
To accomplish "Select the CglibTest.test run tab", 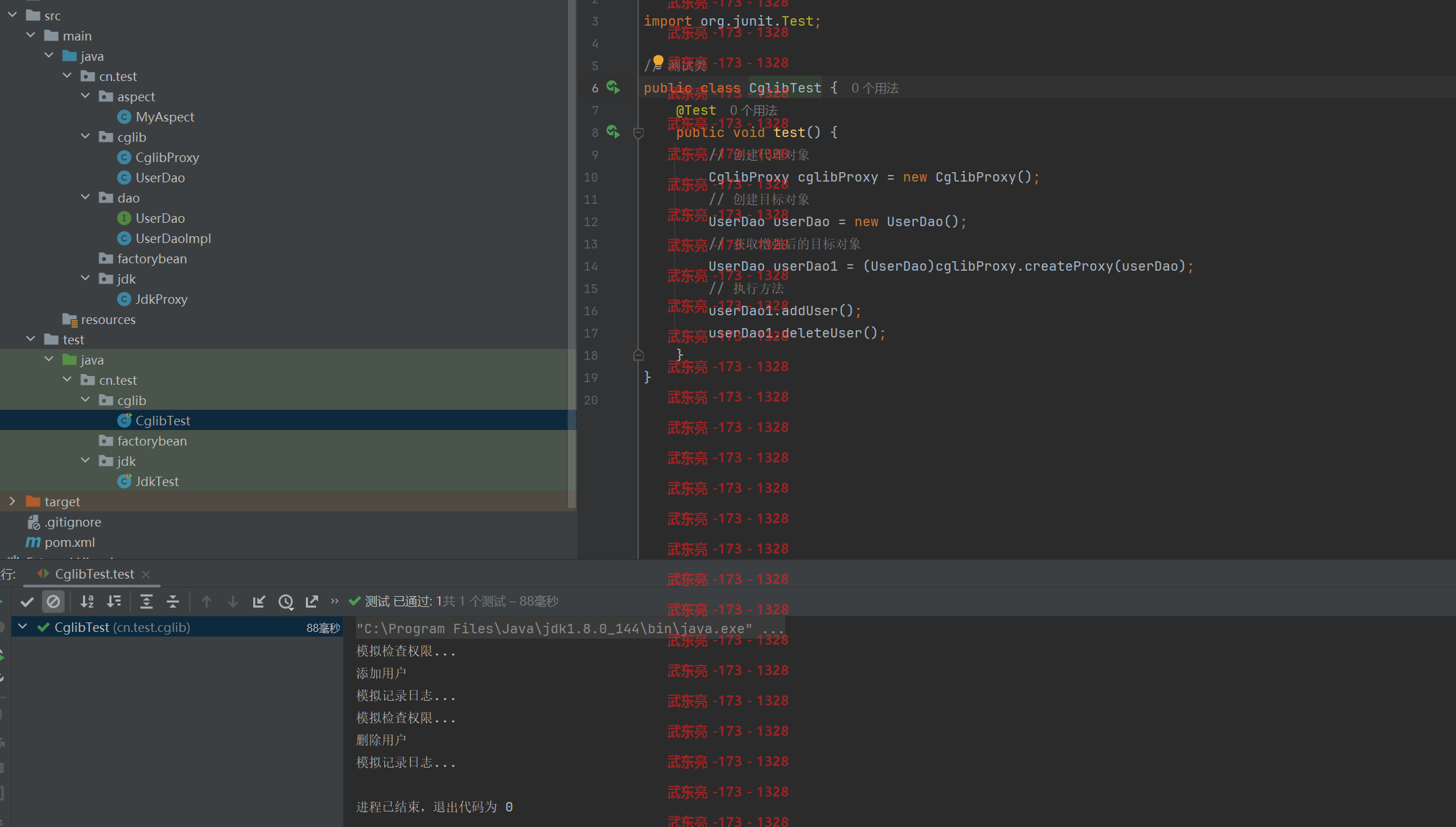I will point(95,574).
